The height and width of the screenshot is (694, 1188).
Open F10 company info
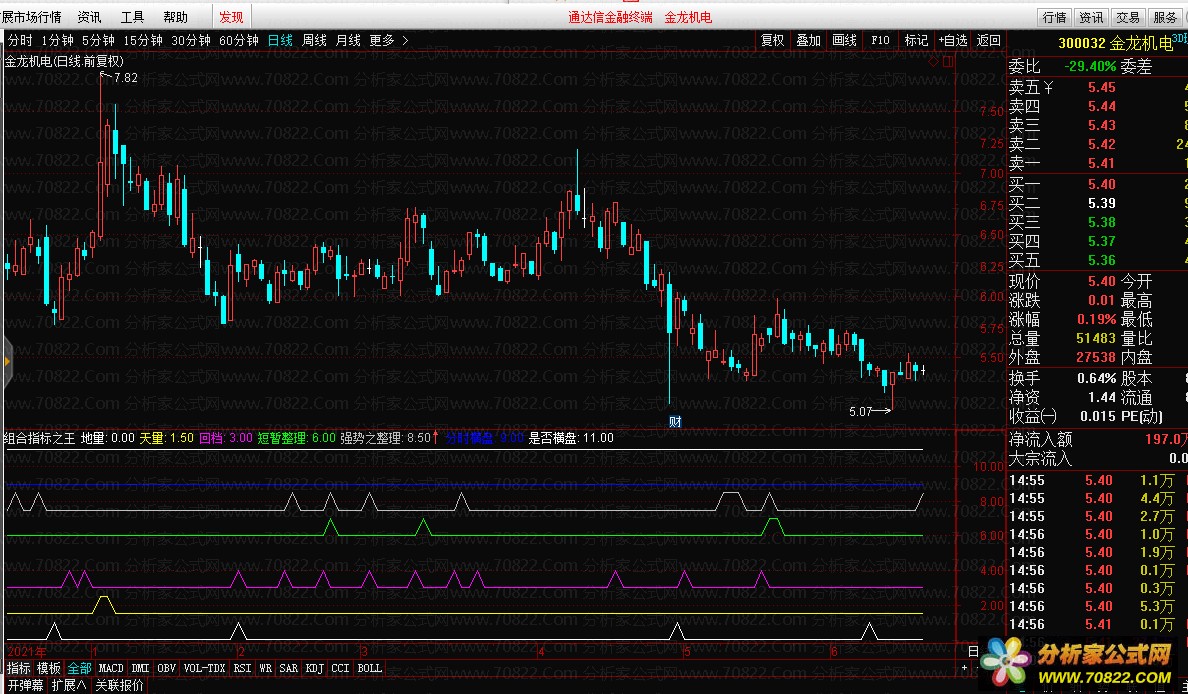pos(880,40)
